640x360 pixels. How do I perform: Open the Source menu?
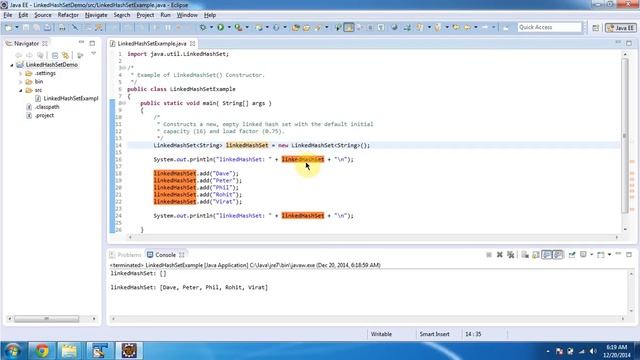click(43, 15)
